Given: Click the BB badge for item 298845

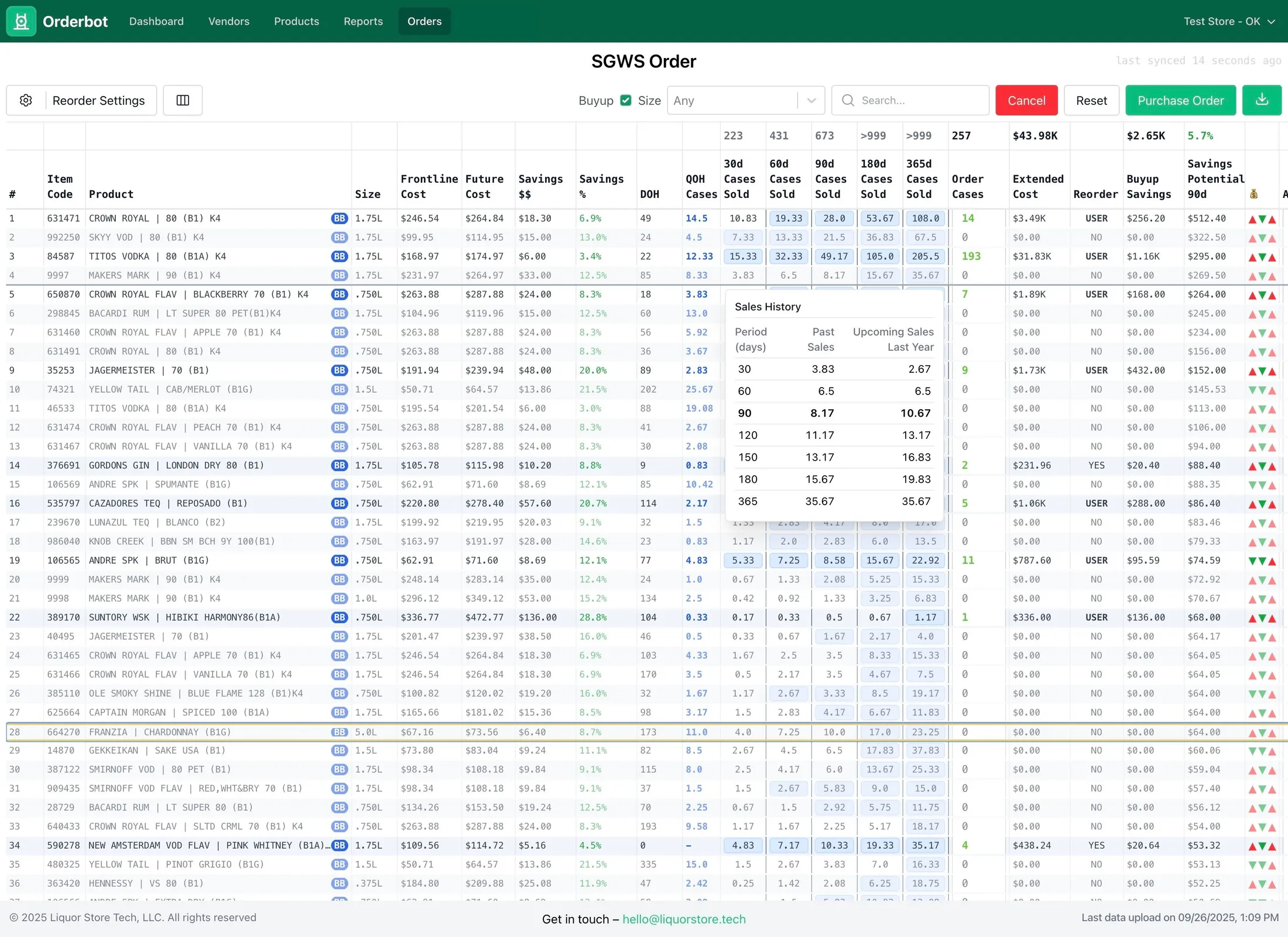Looking at the screenshot, I should coord(339,314).
